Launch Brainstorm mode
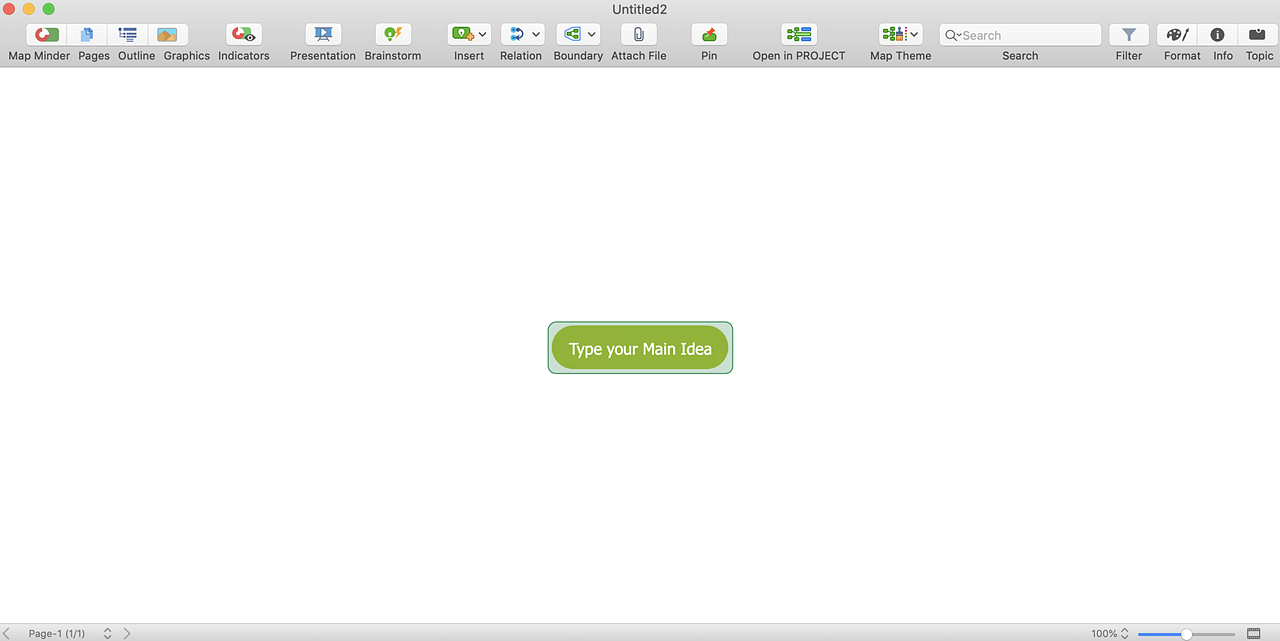Screen dimensions: 1280x641 click(393, 35)
